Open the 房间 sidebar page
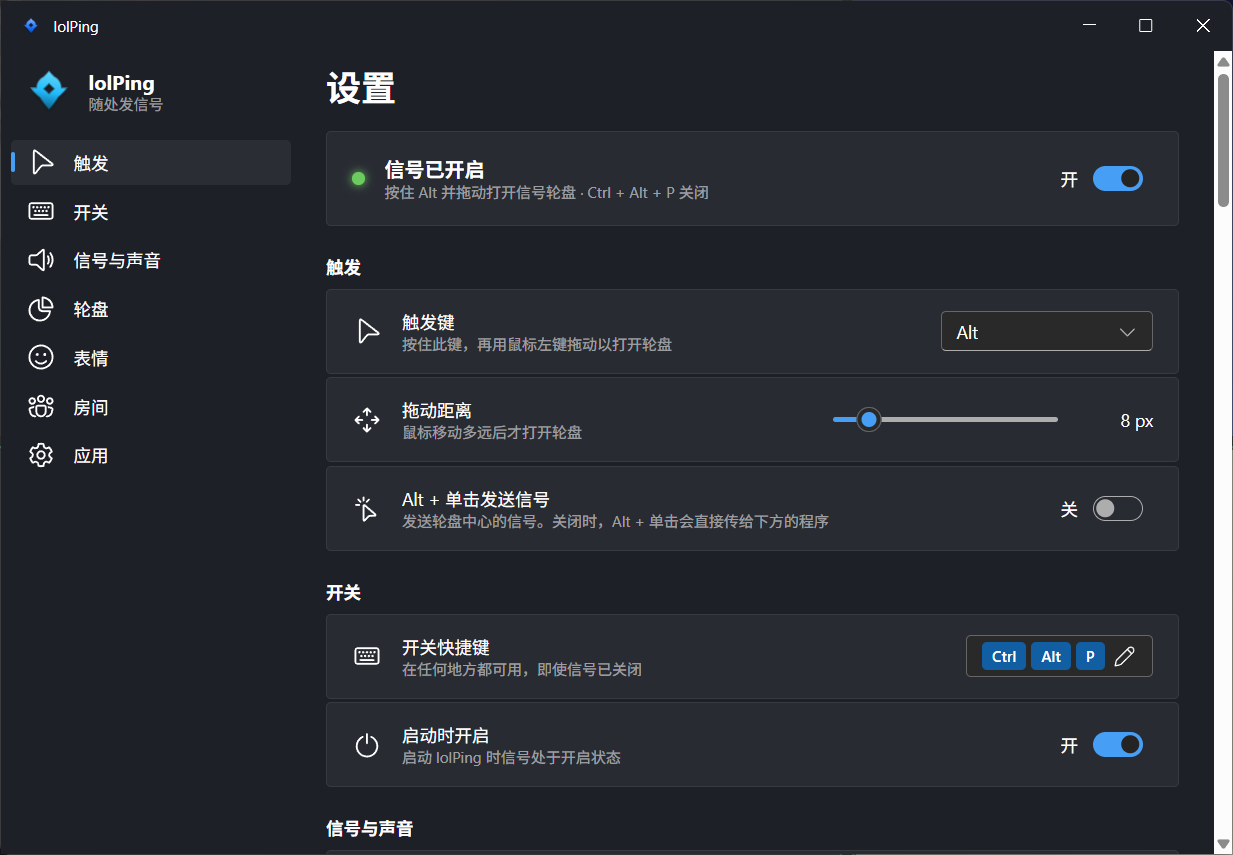The height and width of the screenshot is (855, 1233). click(151, 406)
